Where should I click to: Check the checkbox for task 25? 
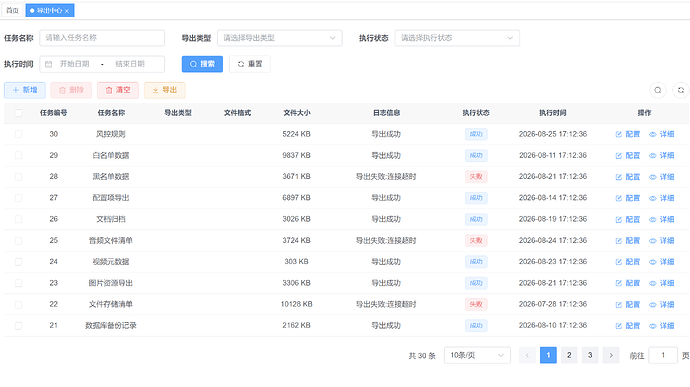tap(18, 240)
